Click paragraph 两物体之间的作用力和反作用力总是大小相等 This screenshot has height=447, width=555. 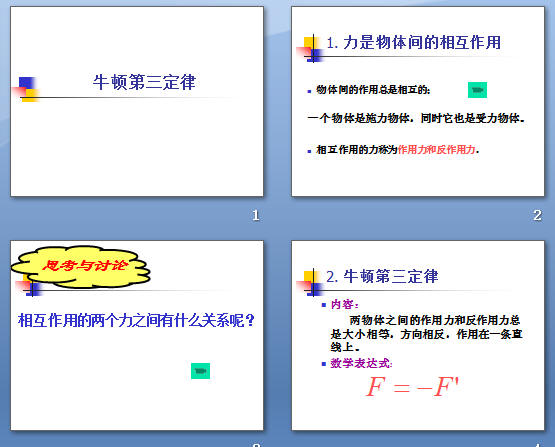[427, 334]
